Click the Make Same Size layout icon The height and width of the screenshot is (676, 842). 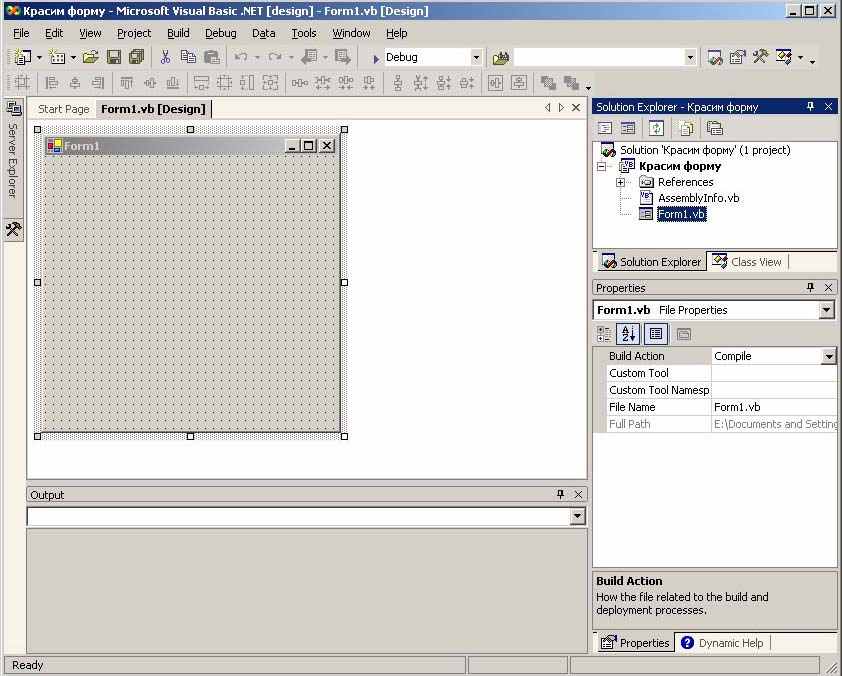[270, 83]
